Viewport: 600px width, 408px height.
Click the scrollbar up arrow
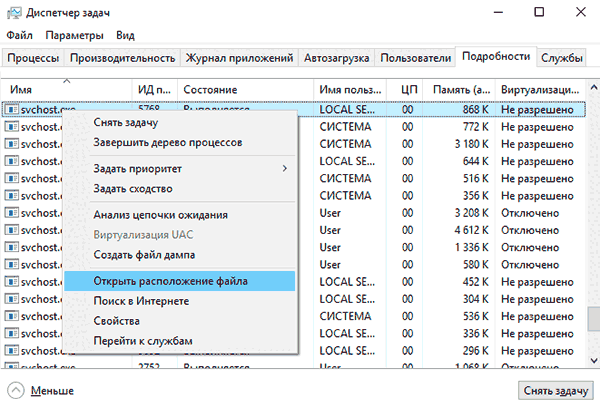[593, 88]
